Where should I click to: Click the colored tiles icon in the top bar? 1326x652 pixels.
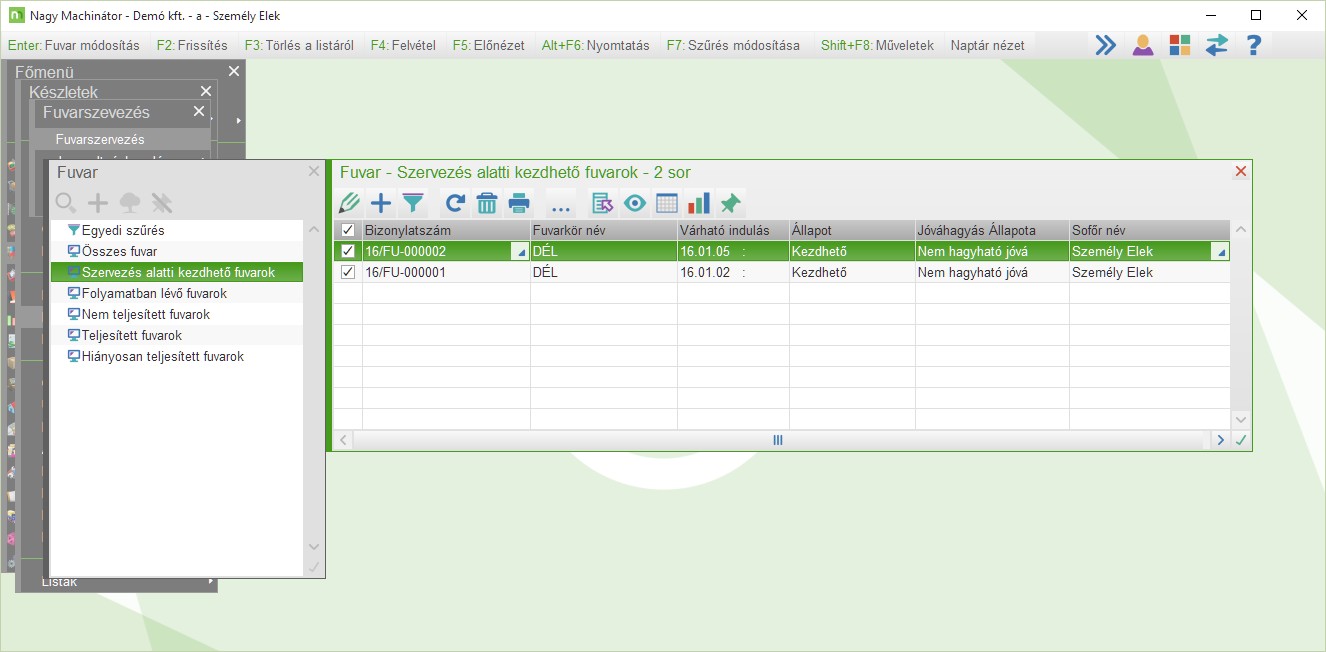point(1180,45)
